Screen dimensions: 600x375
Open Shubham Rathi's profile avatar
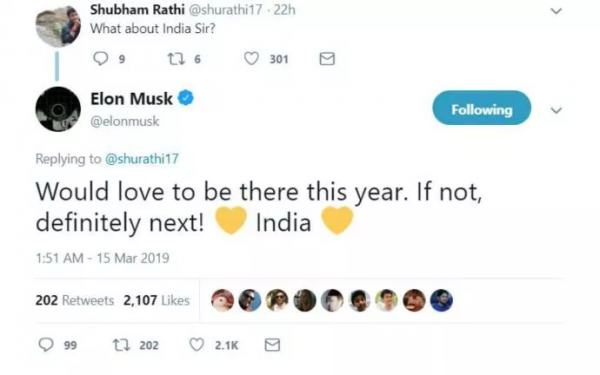pyautogui.click(x=58, y=26)
